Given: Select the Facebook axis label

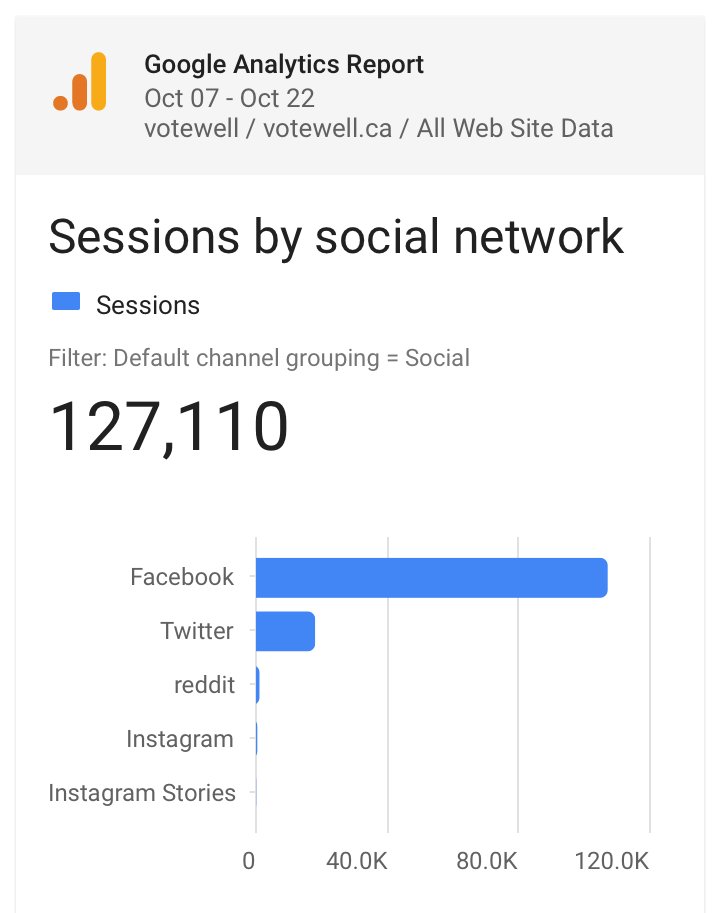Looking at the screenshot, I should pos(182,577).
